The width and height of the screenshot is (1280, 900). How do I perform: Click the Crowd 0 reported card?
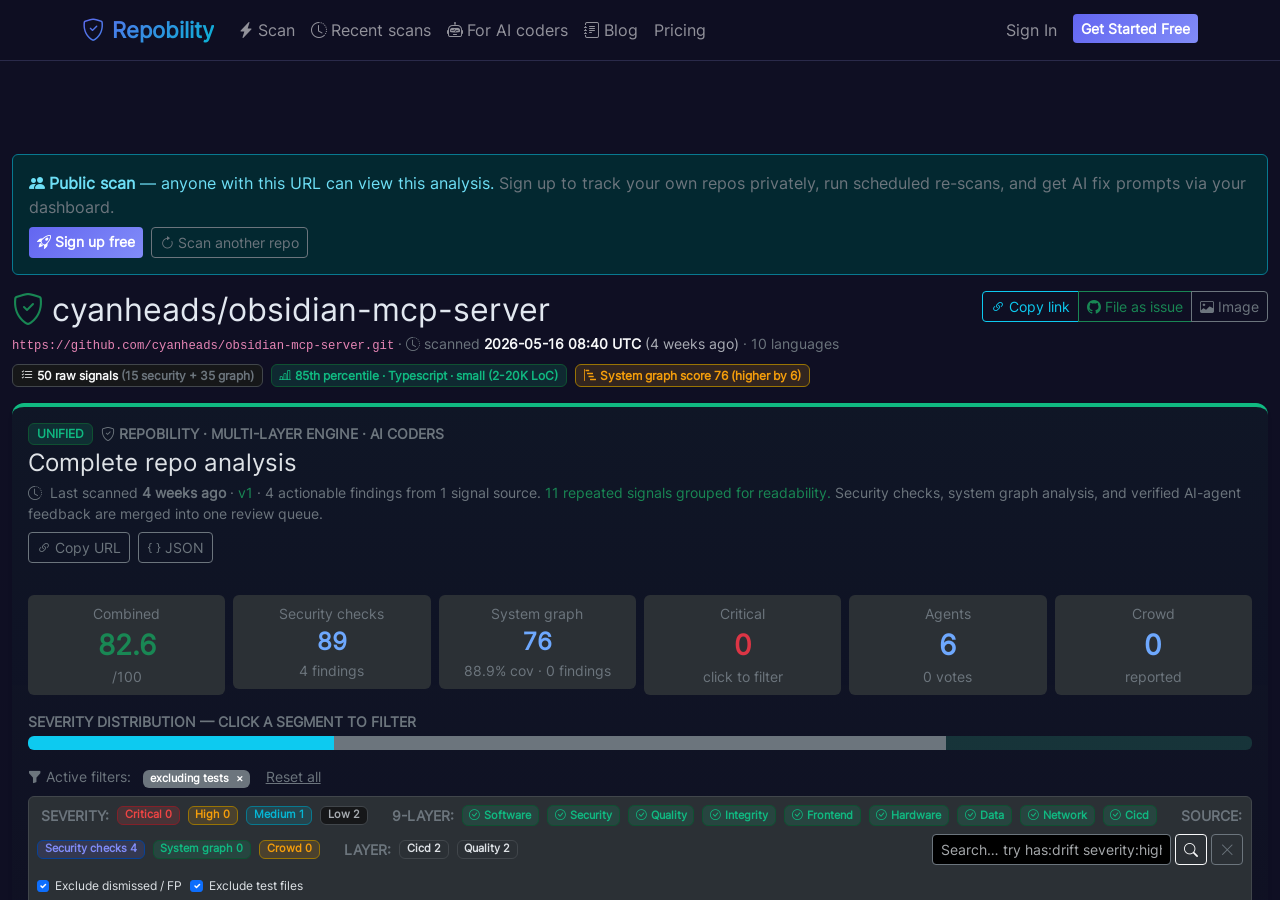1153,645
